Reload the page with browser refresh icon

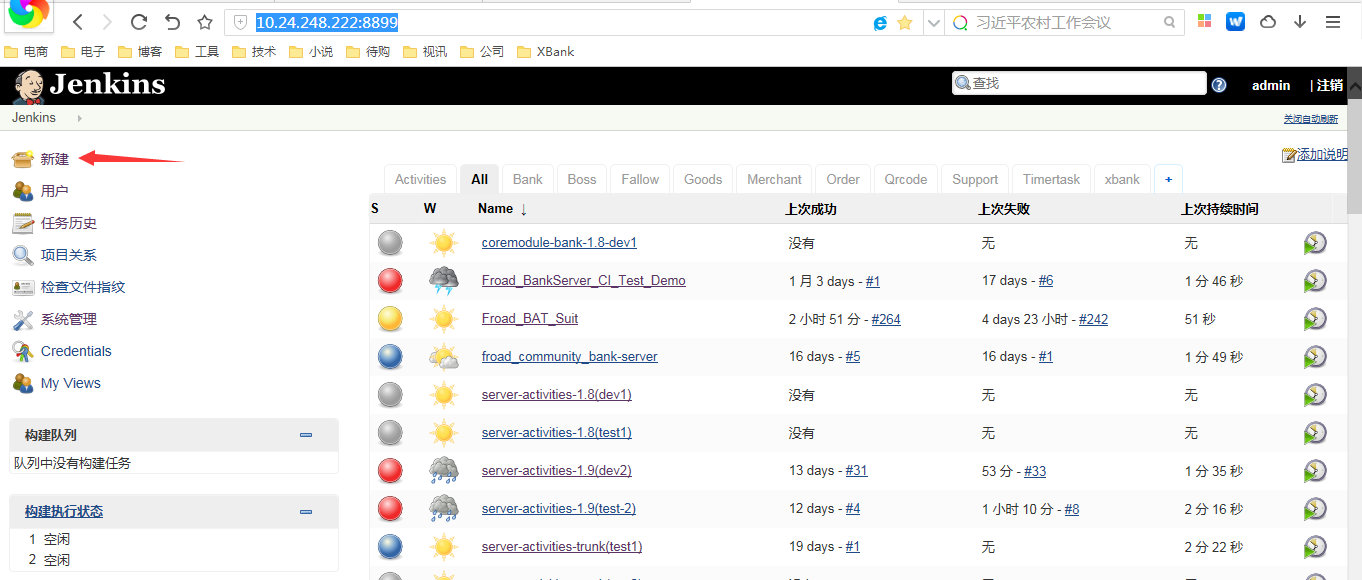tap(139, 22)
